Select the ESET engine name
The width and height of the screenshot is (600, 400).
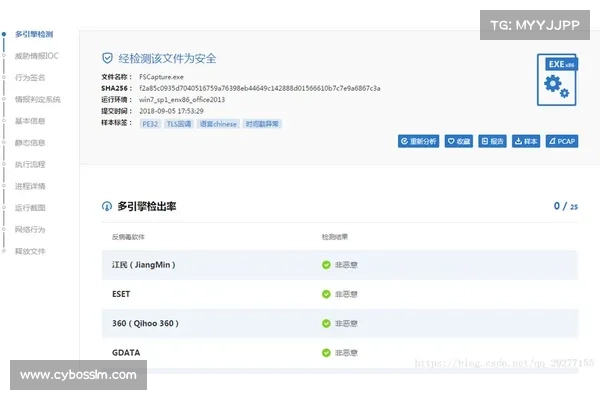click(x=121, y=294)
